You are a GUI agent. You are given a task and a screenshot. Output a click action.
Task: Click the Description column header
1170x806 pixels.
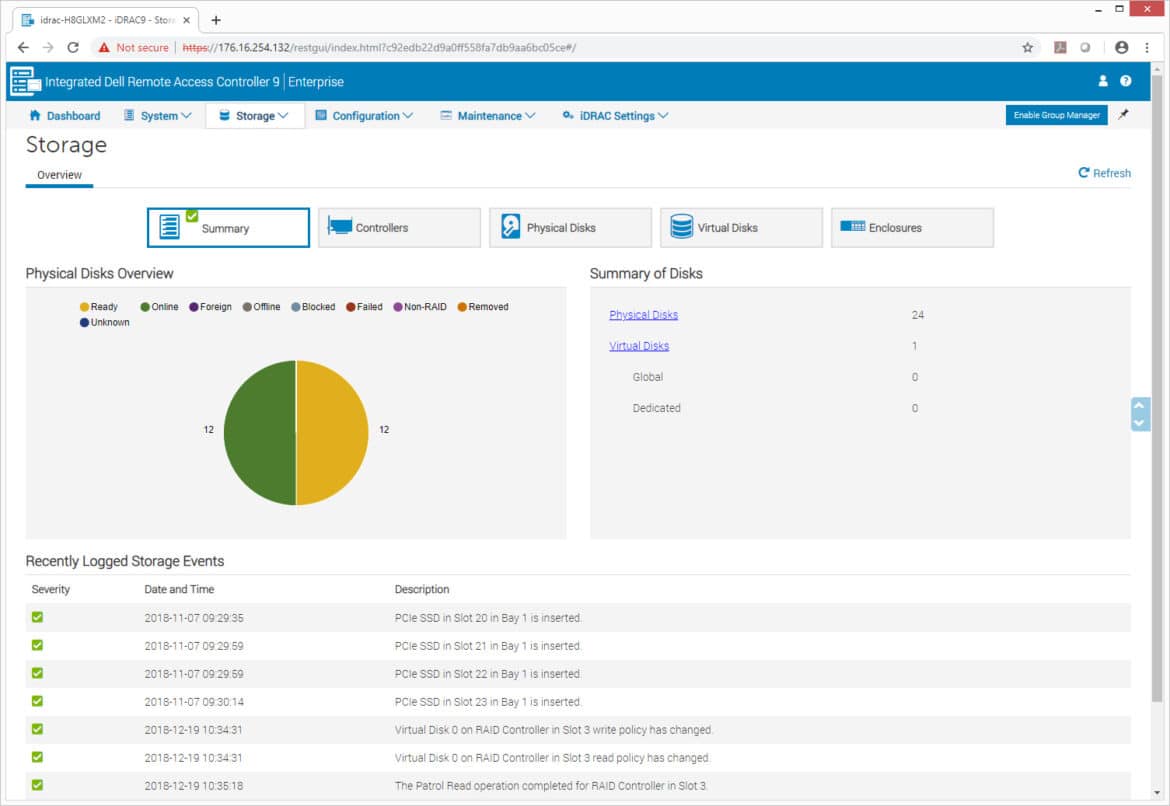(422, 589)
